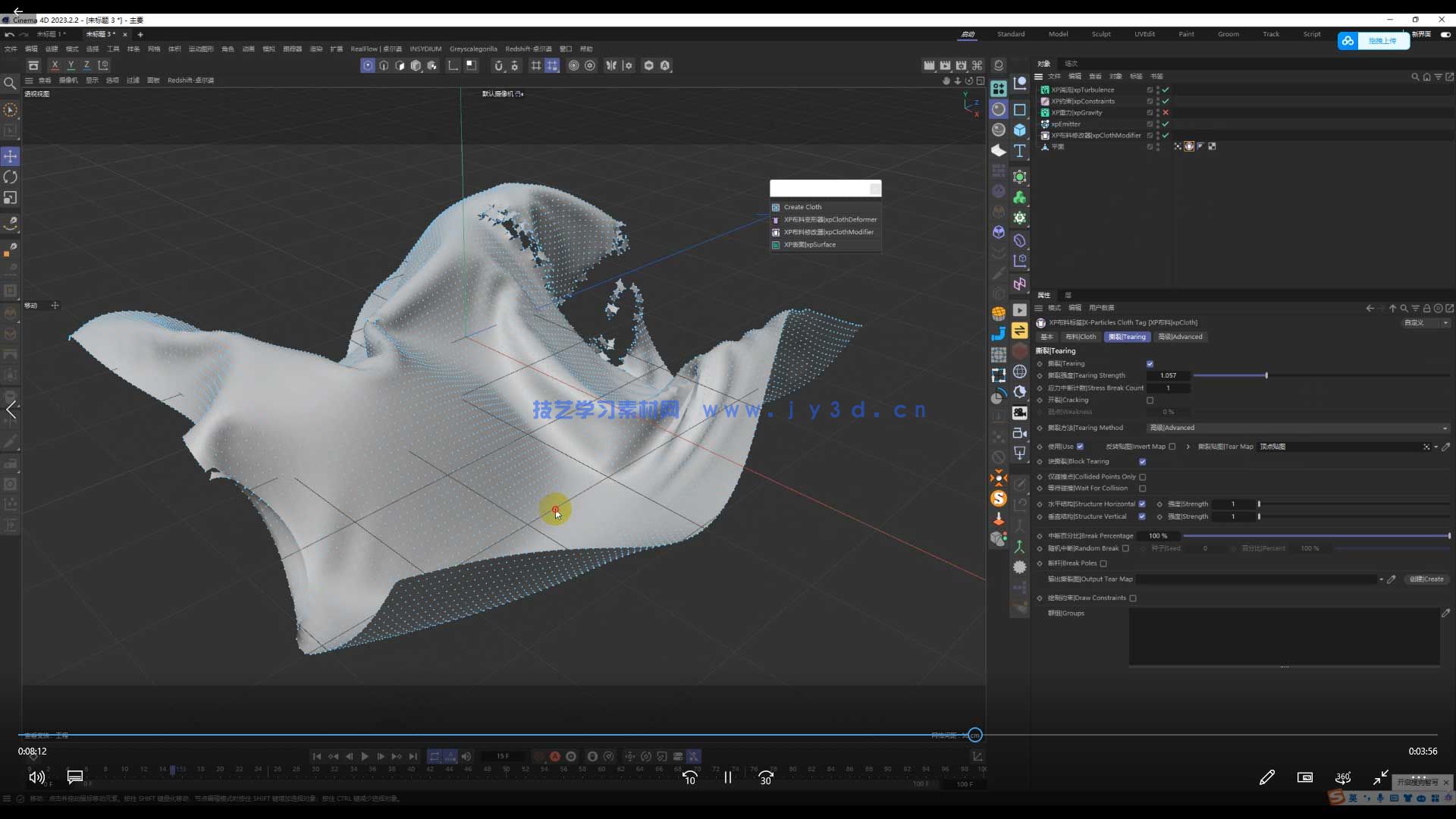This screenshot has height=819, width=1456.
Task: Enable Collided Points Only checkbox
Action: [1143, 477]
